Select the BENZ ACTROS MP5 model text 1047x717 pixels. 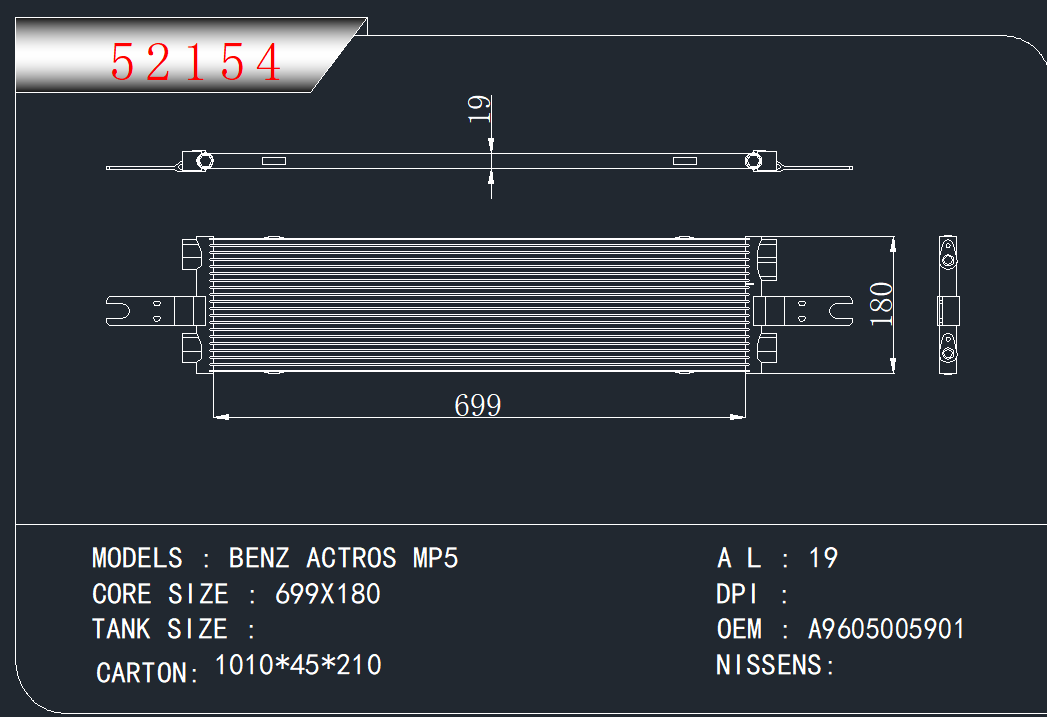[x=343, y=558]
